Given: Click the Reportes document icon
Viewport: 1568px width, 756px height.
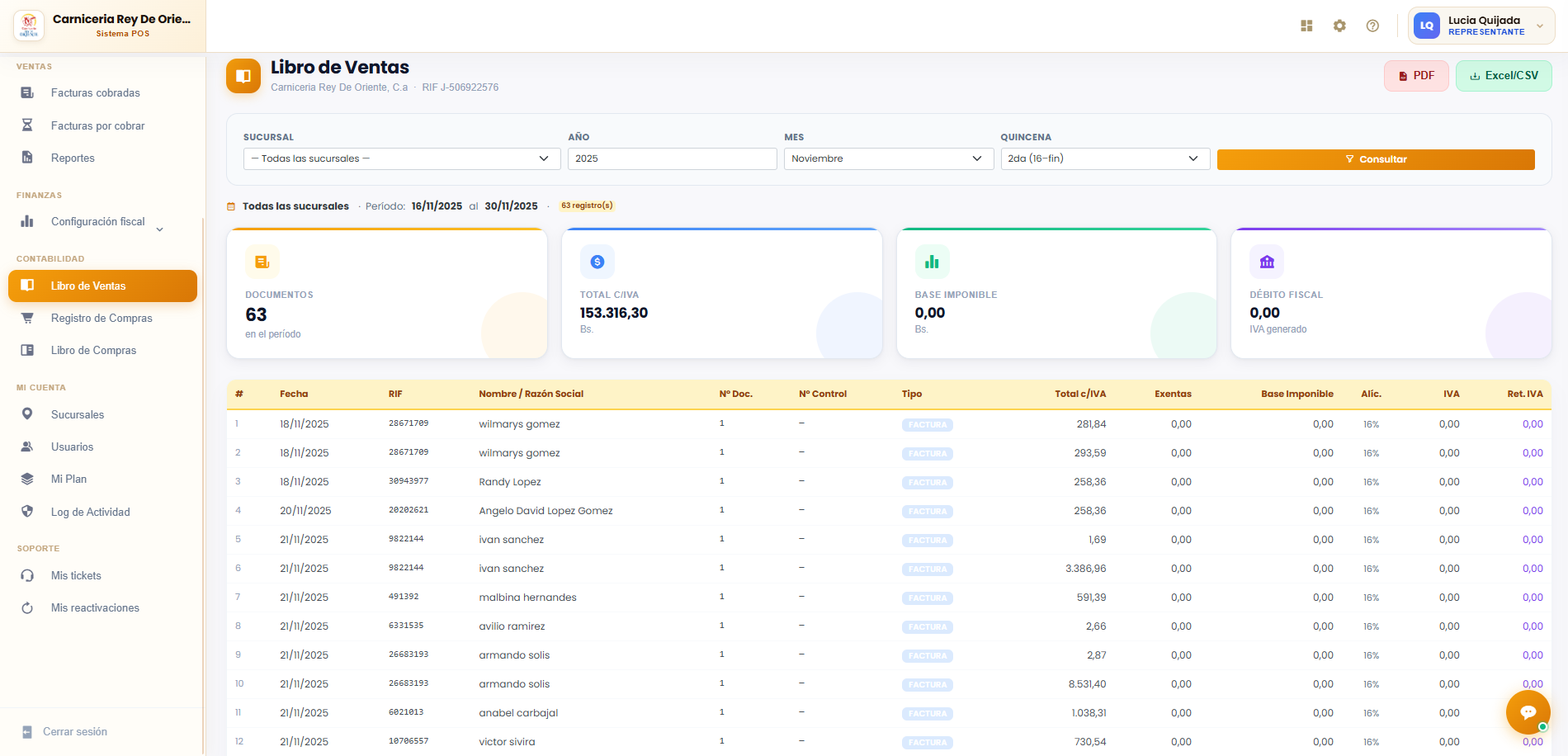Looking at the screenshot, I should point(27,158).
